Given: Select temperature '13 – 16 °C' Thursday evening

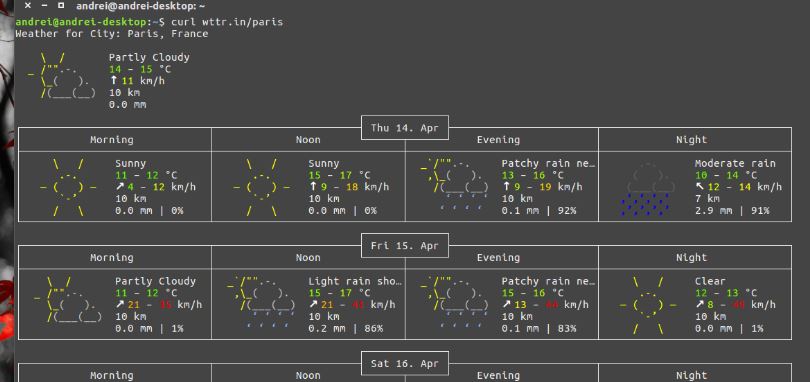Looking at the screenshot, I should [x=533, y=175].
